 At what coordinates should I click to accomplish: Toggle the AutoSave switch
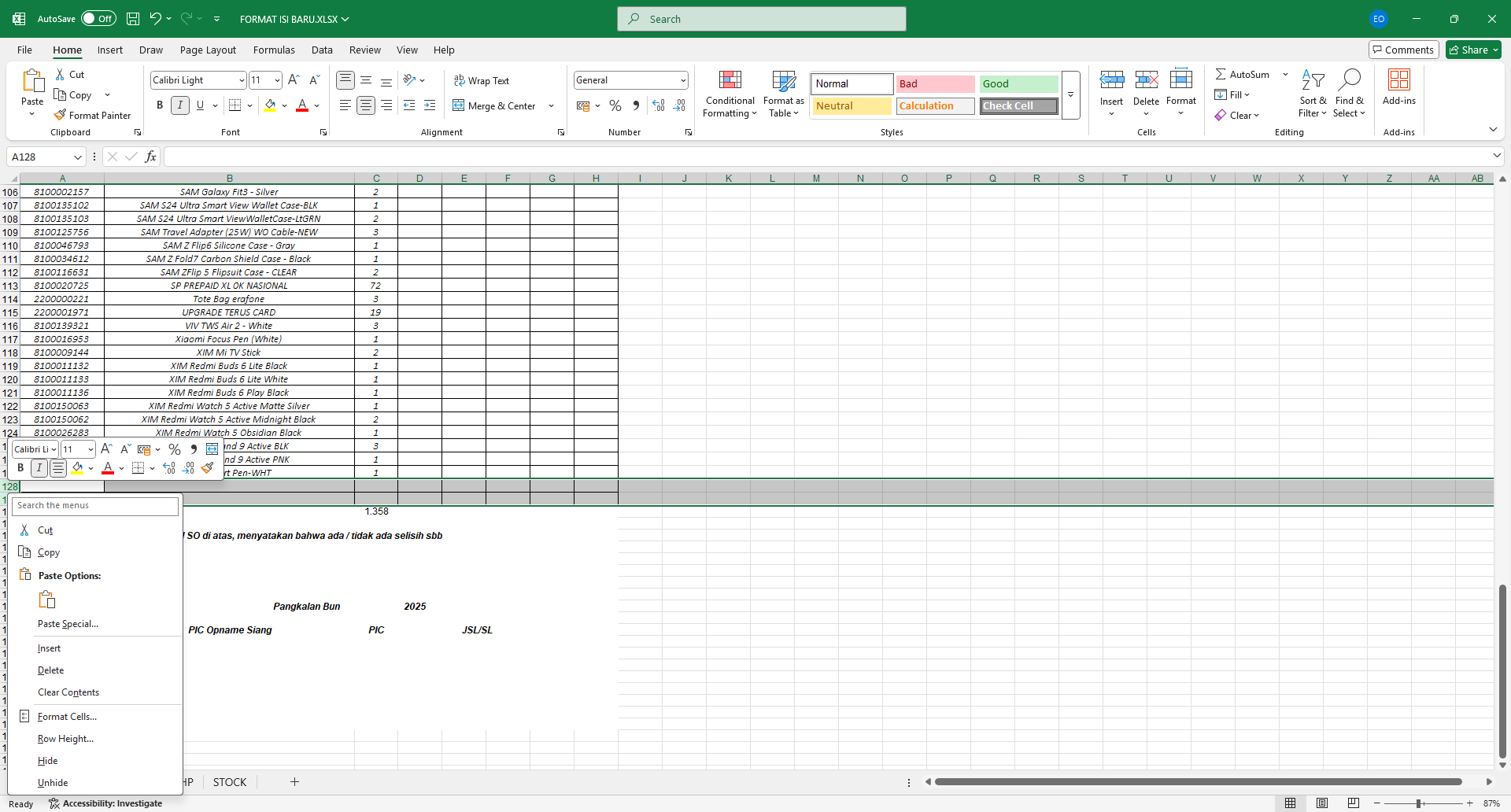(98, 19)
